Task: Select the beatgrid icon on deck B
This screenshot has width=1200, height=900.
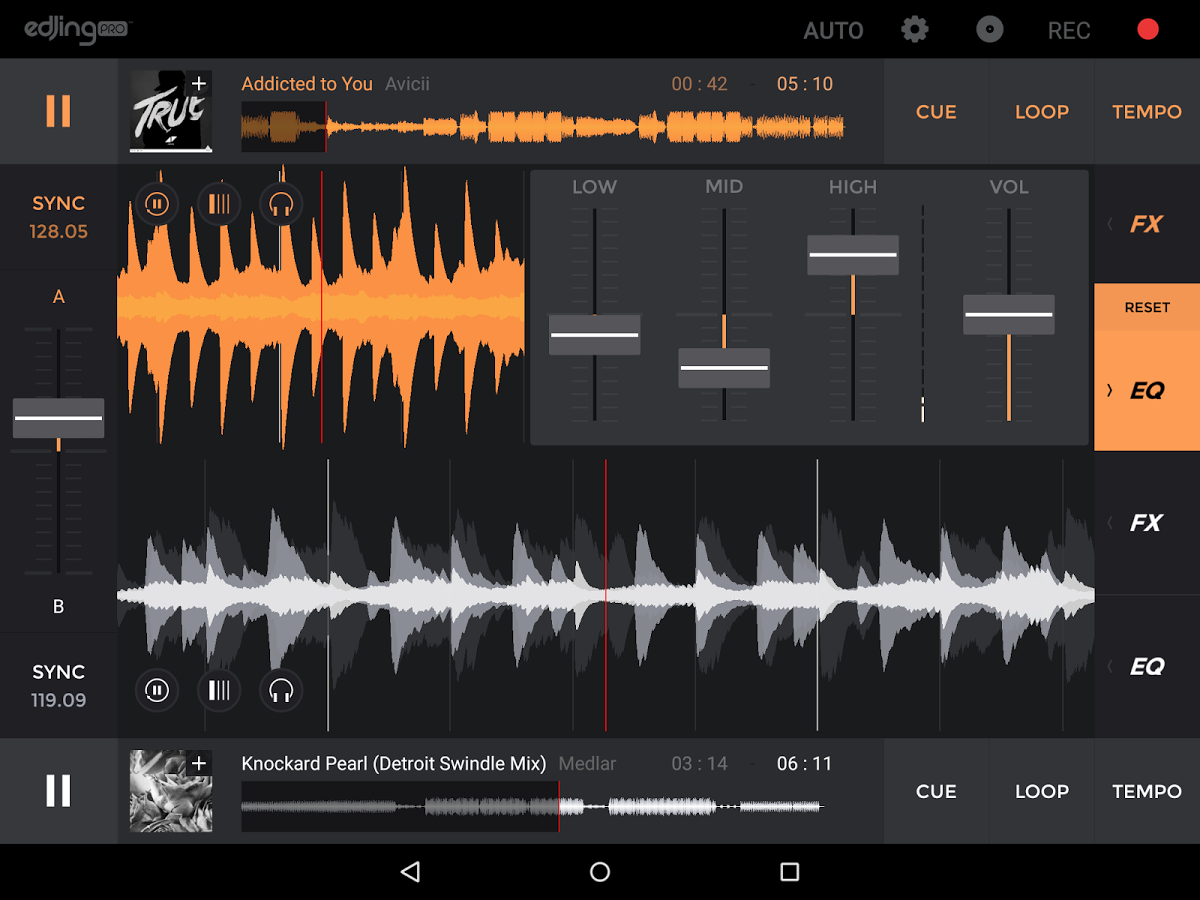Action: 219,690
